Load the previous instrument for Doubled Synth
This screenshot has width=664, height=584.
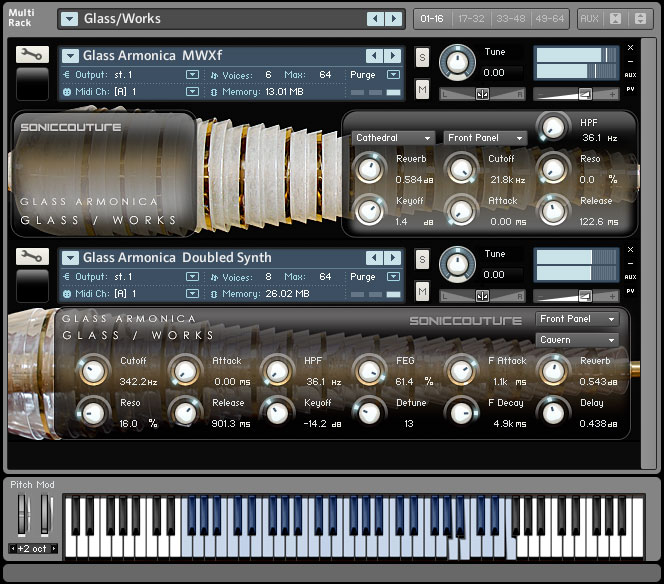(374, 257)
